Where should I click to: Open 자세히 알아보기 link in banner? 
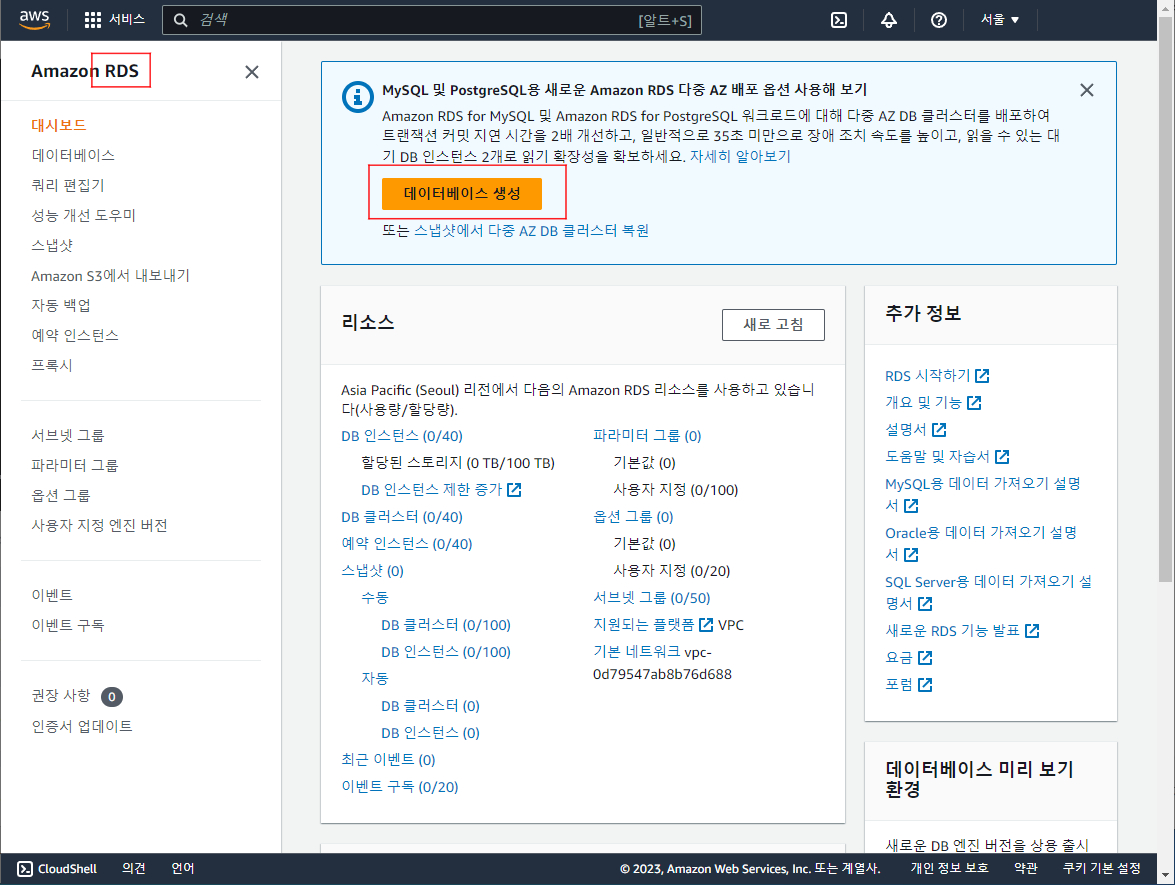[x=740, y=156]
